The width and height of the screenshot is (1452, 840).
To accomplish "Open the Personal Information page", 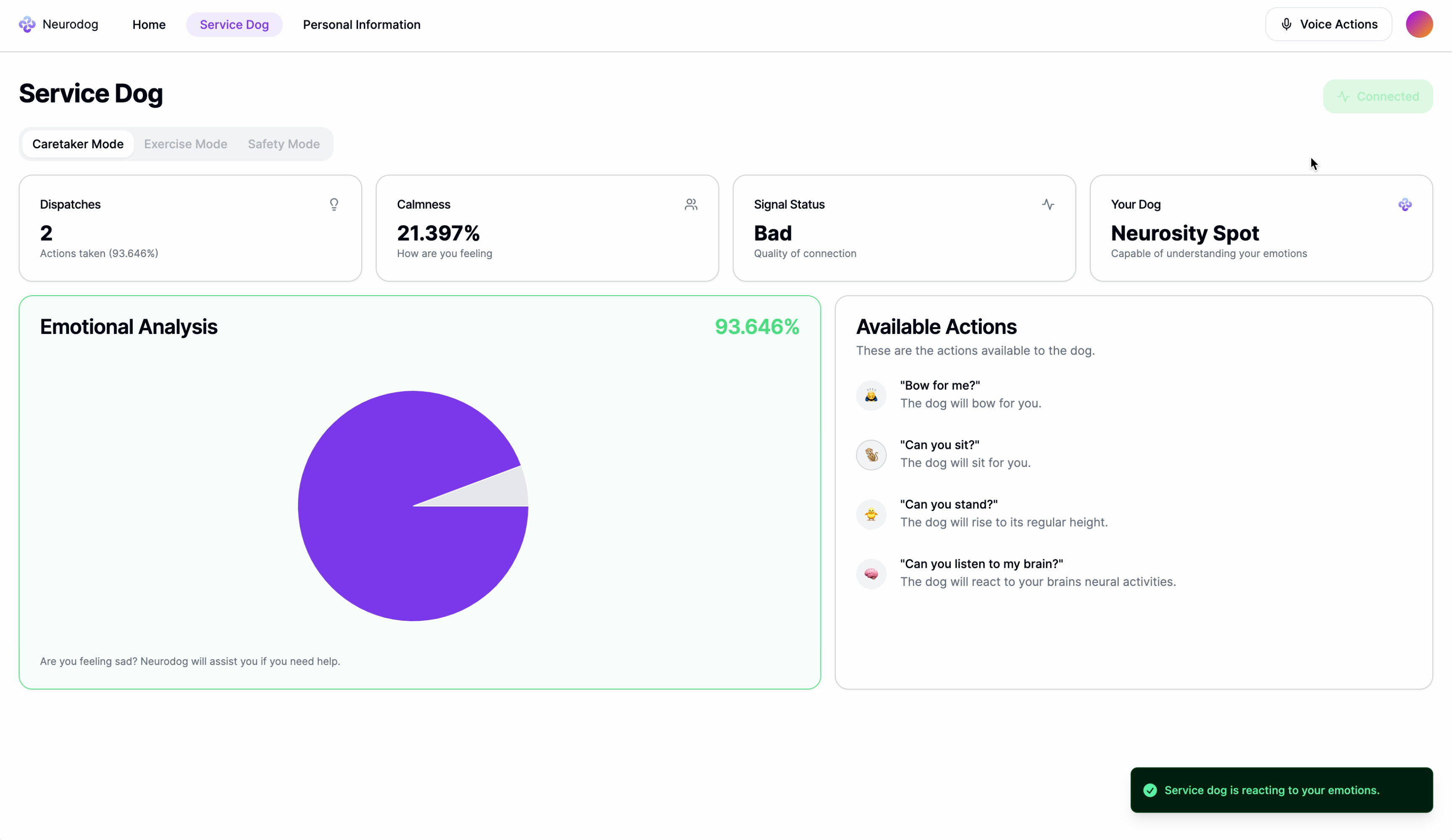I will tap(361, 25).
